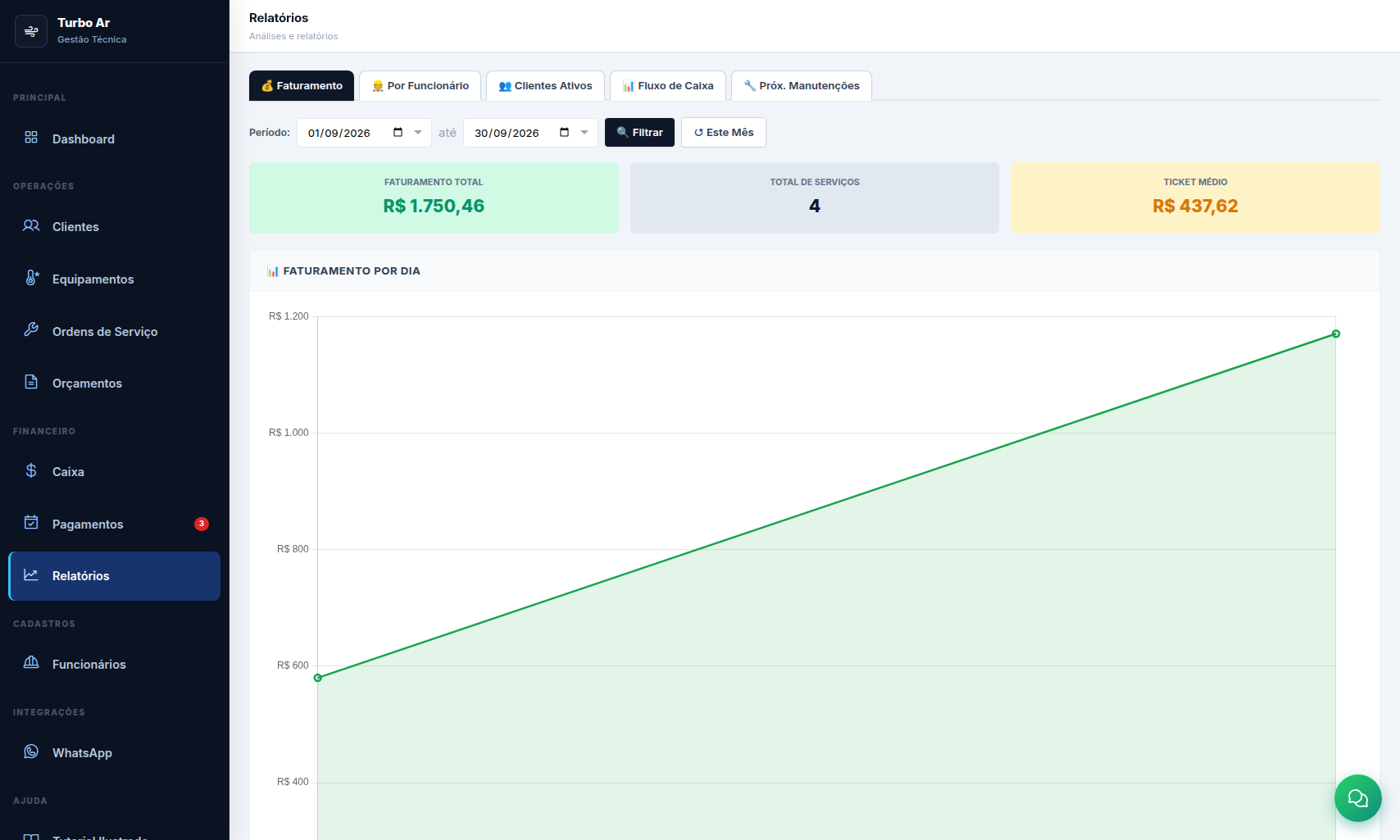The height and width of the screenshot is (840, 1400).
Task: Click the R$ 1.000 axis label
Action: click(289, 433)
